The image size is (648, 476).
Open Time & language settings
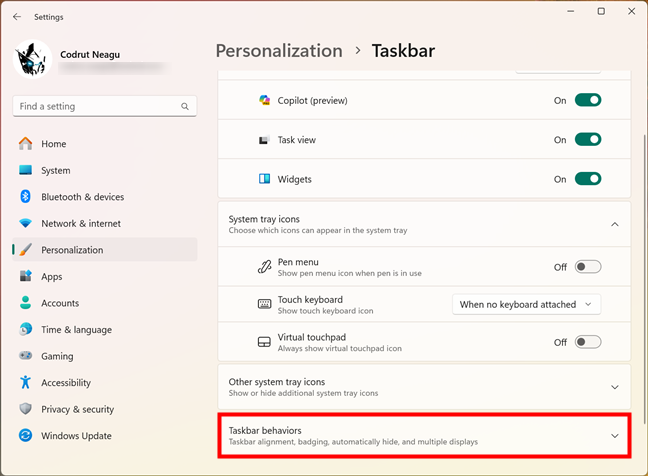105,329
